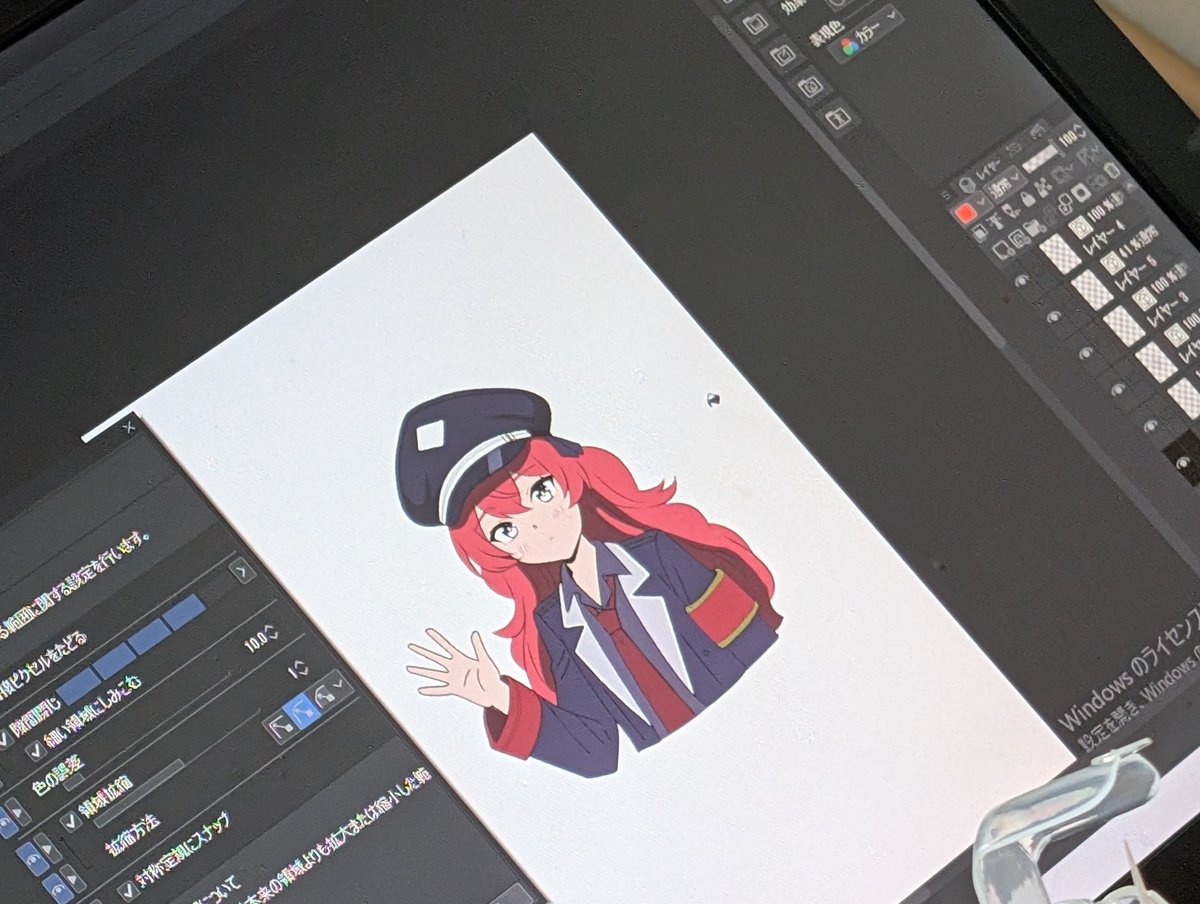Click the layer opacity checkered slider
Viewport: 1200px width, 904px height.
[x=1040, y=159]
